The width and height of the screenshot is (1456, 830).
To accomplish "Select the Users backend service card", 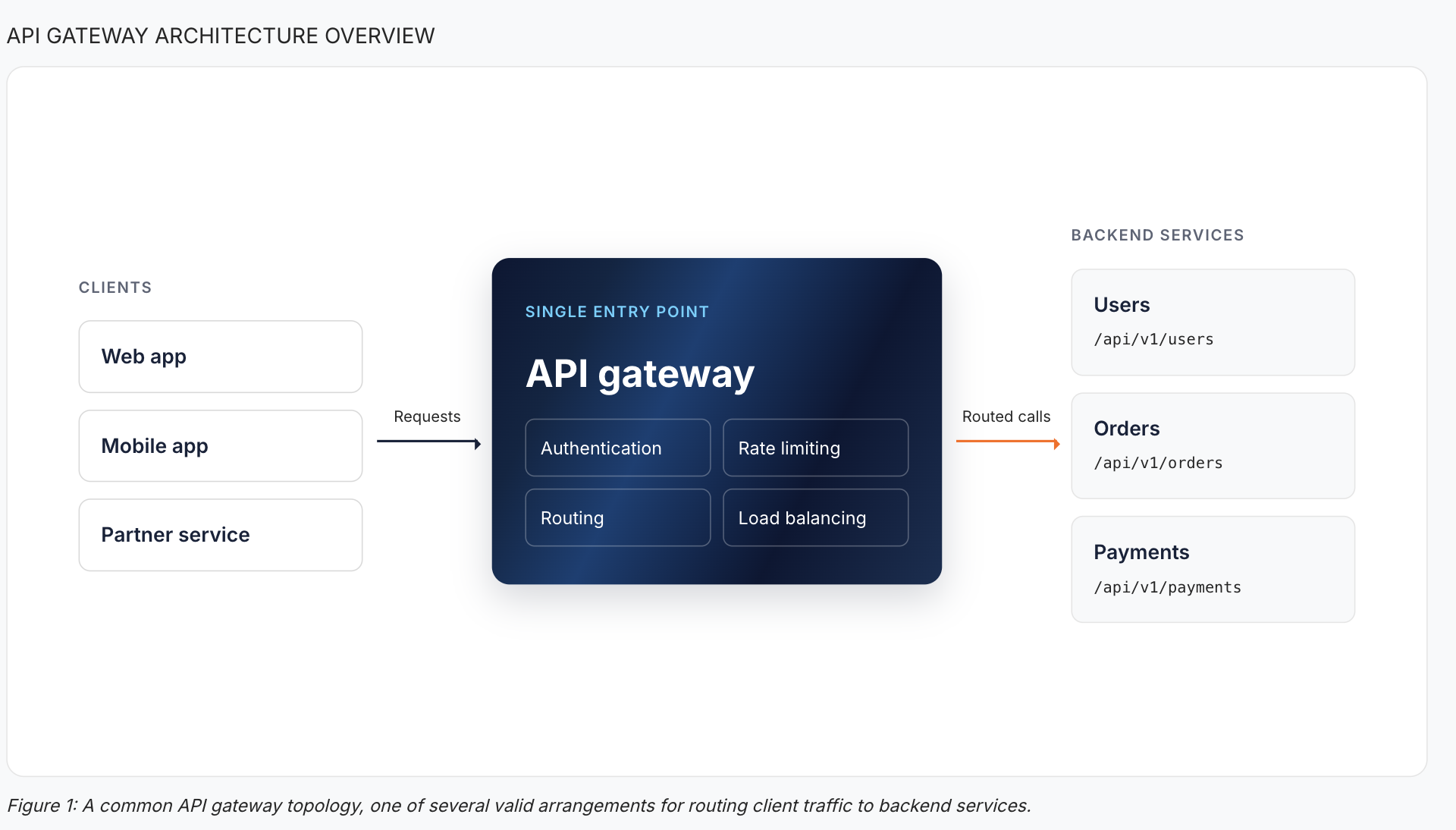I will coord(1213,322).
